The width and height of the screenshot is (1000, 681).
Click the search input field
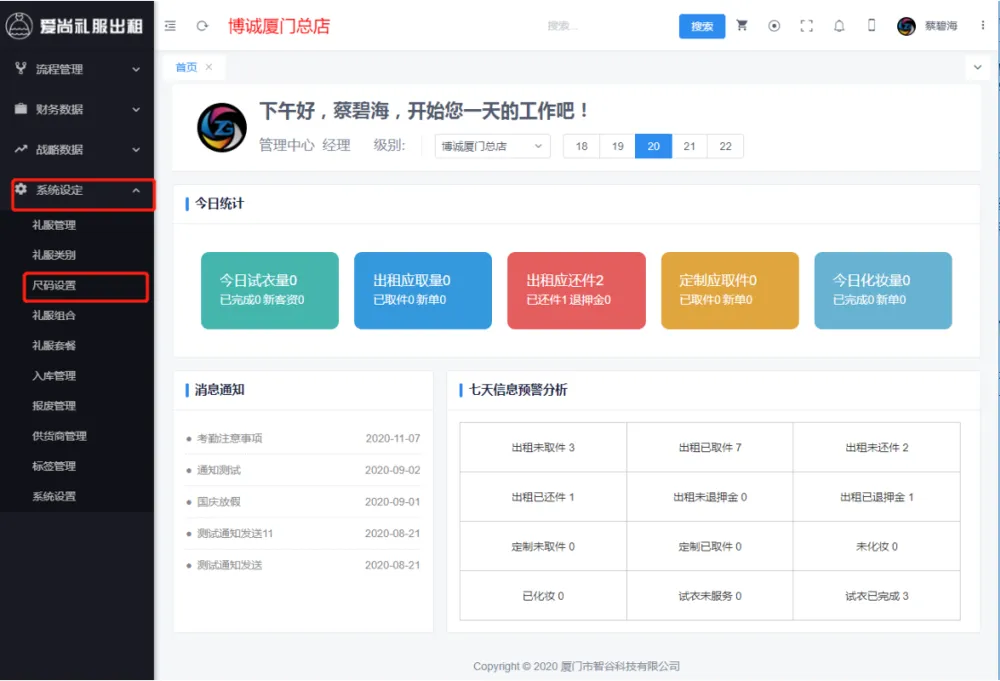600,26
